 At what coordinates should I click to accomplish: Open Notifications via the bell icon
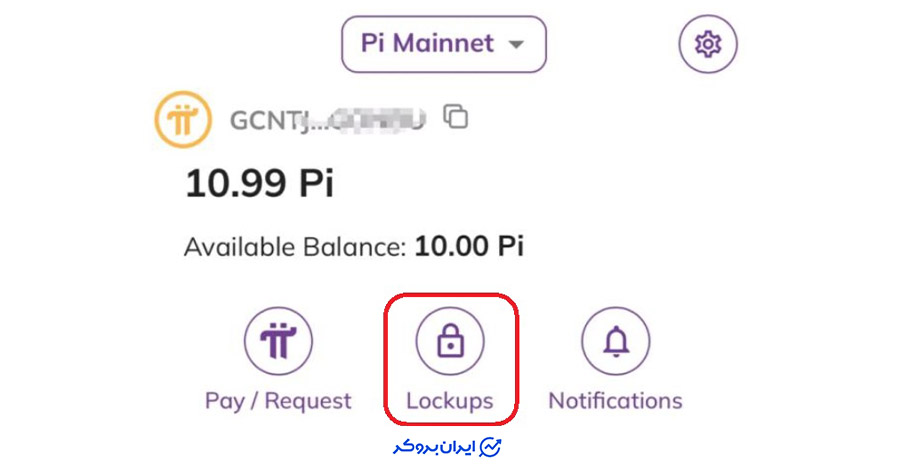click(615, 341)
